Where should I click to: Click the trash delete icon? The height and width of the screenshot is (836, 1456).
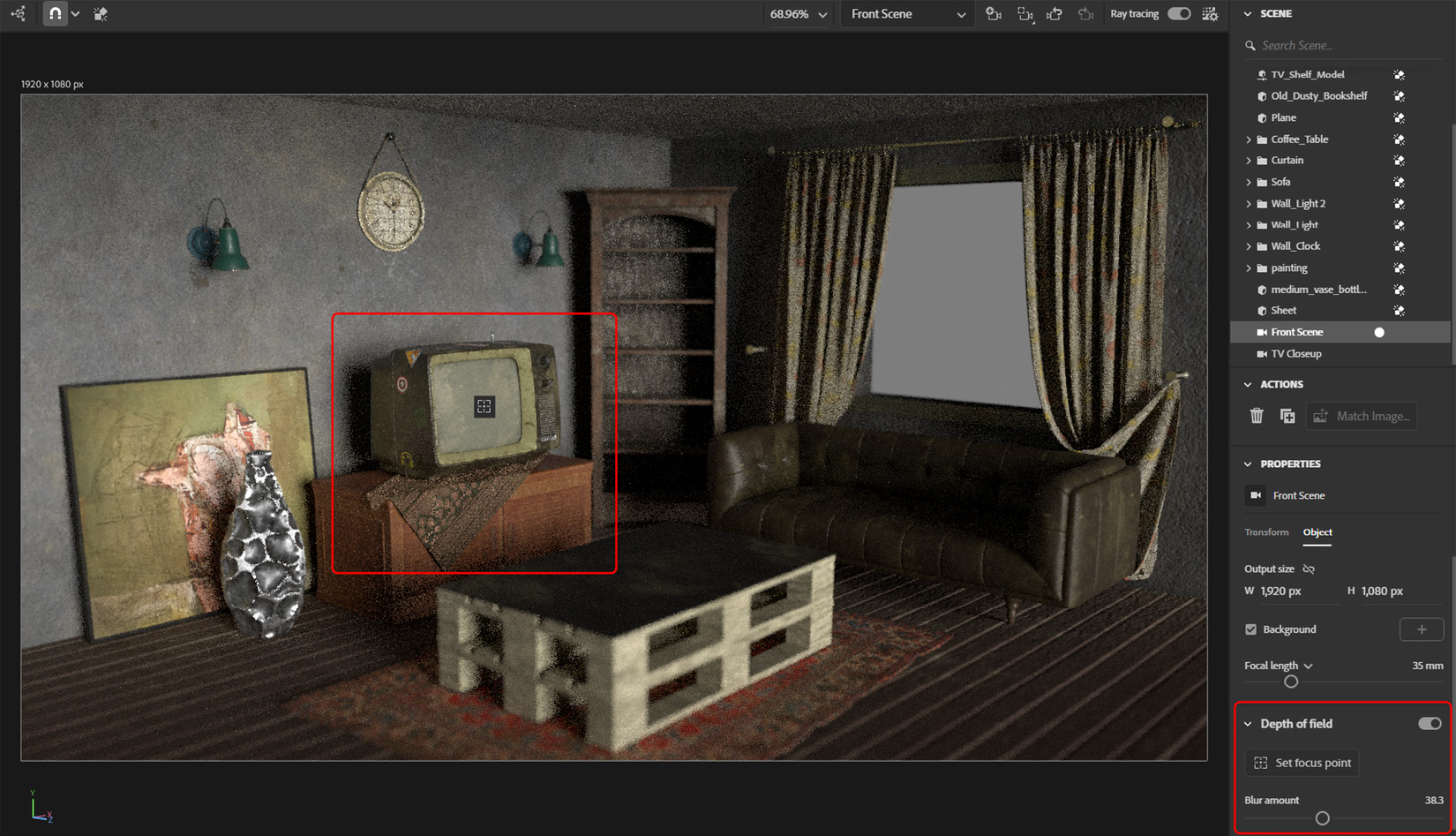(1257, 416)
